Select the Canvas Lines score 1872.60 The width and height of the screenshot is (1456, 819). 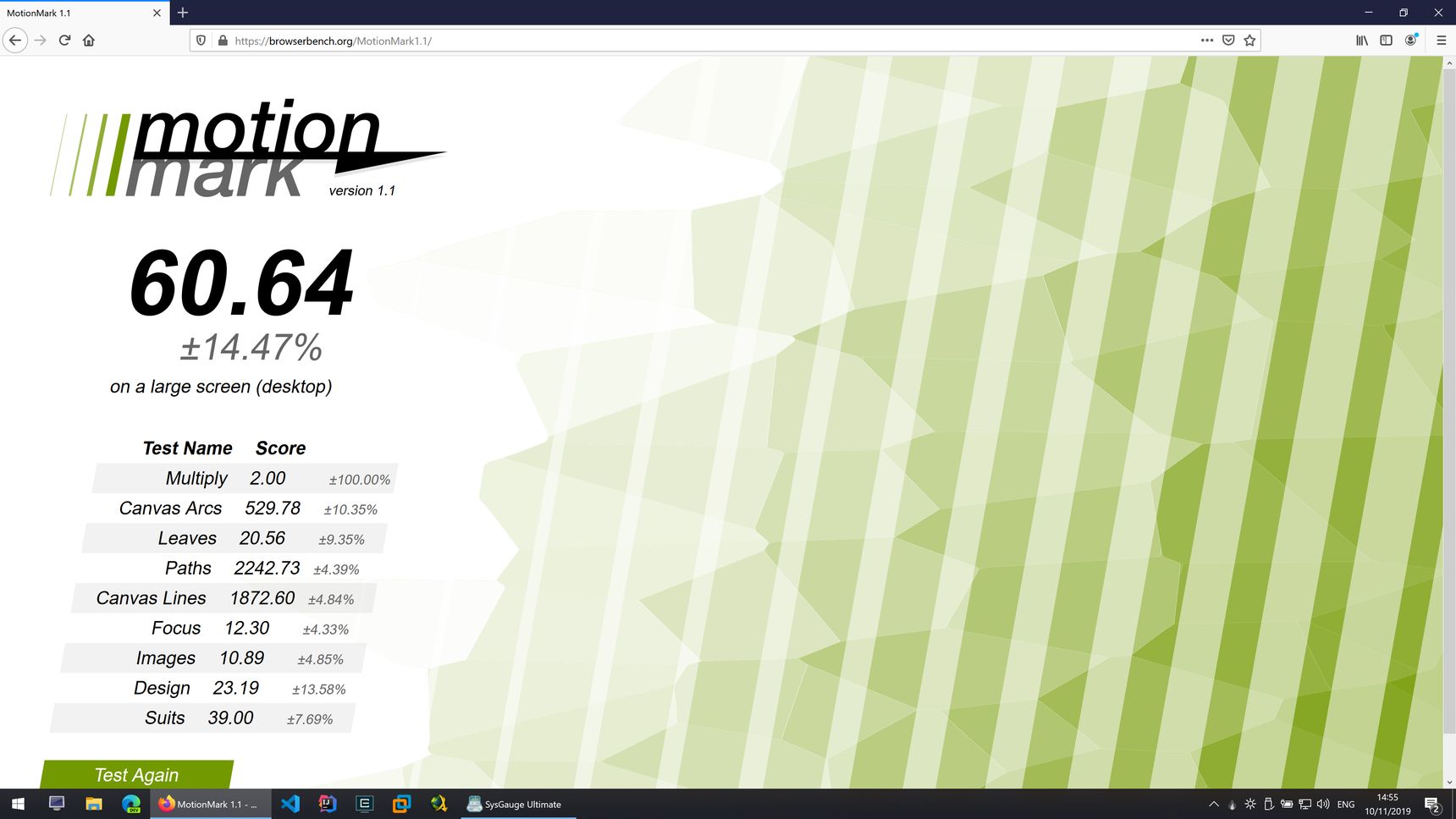tap(262, 598)
